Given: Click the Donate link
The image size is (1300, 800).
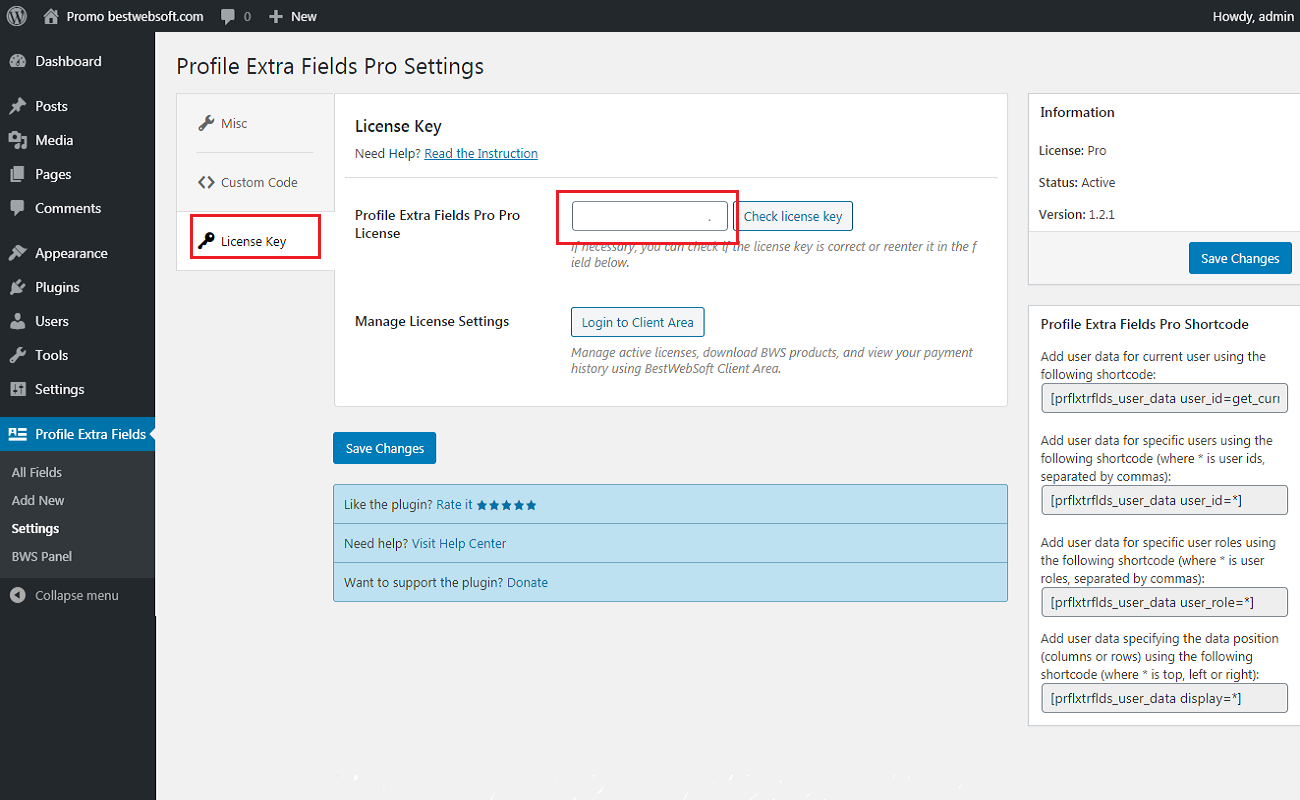Looking at the screenshot, I should pyautogui.click(x=527, y=583).
